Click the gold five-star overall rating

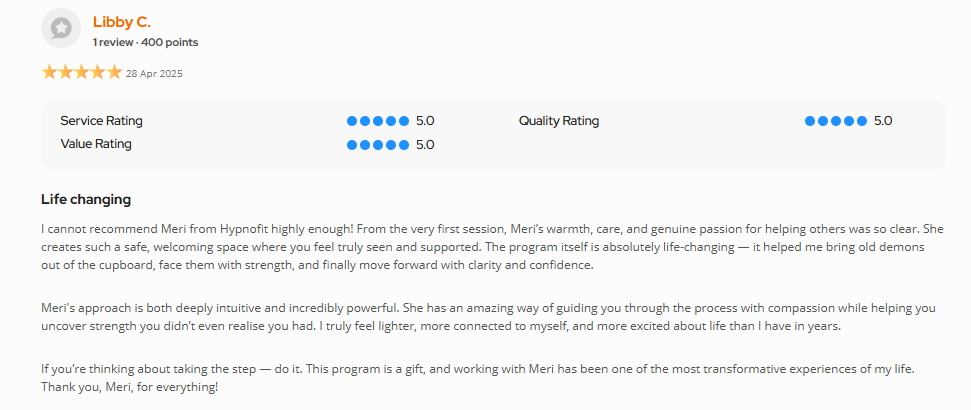coord(81,73)
